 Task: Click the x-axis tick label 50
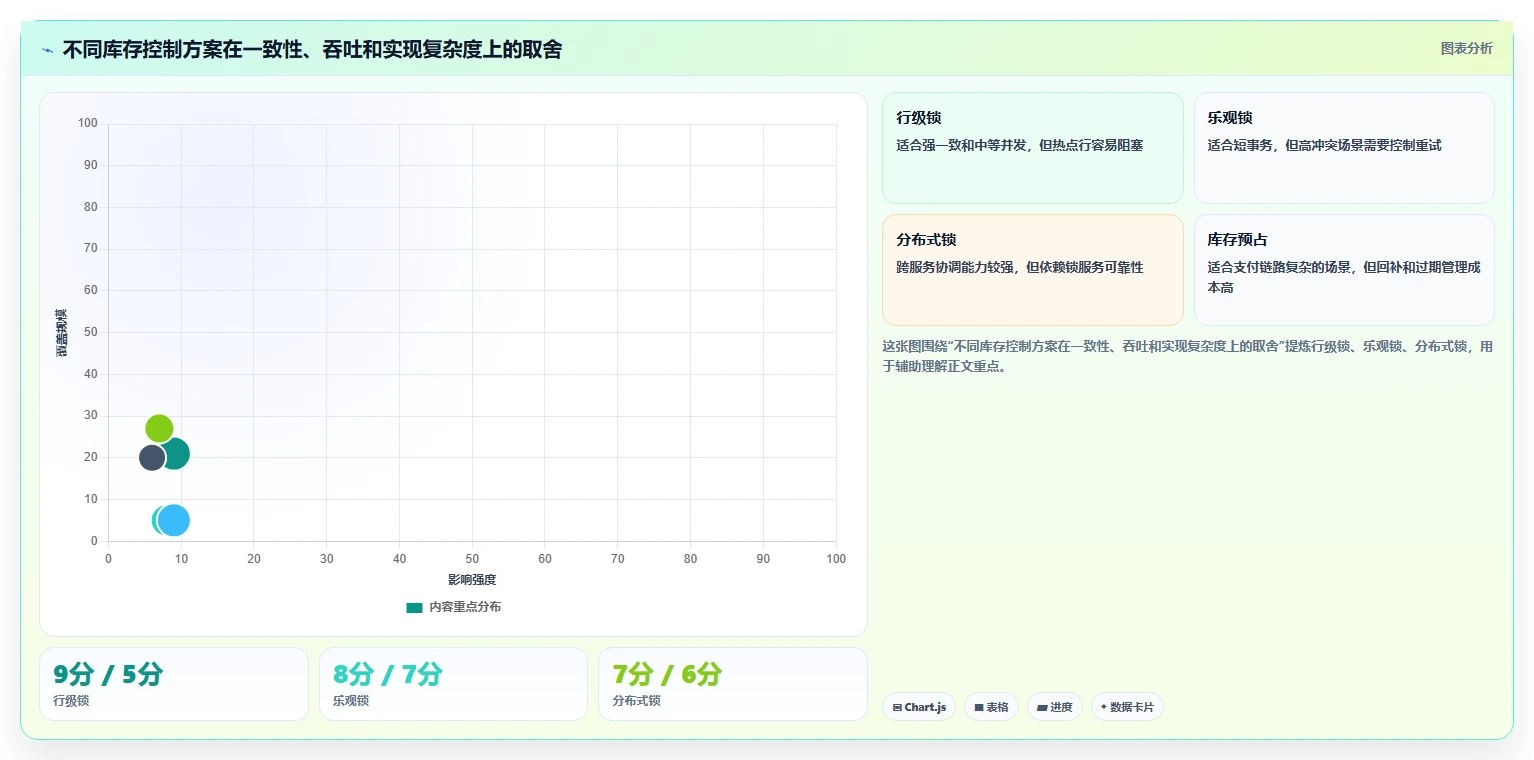472,559
